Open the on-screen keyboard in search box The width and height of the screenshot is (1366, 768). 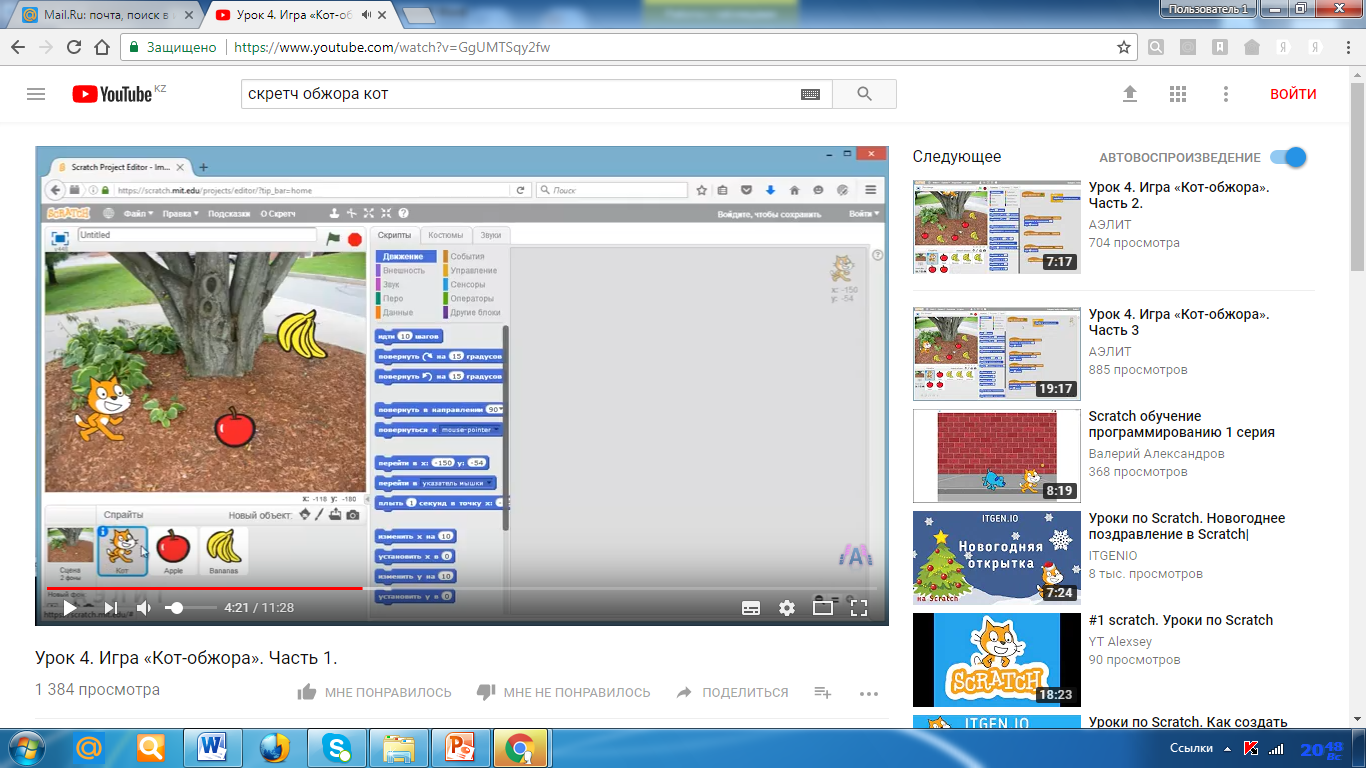(810, 94)
